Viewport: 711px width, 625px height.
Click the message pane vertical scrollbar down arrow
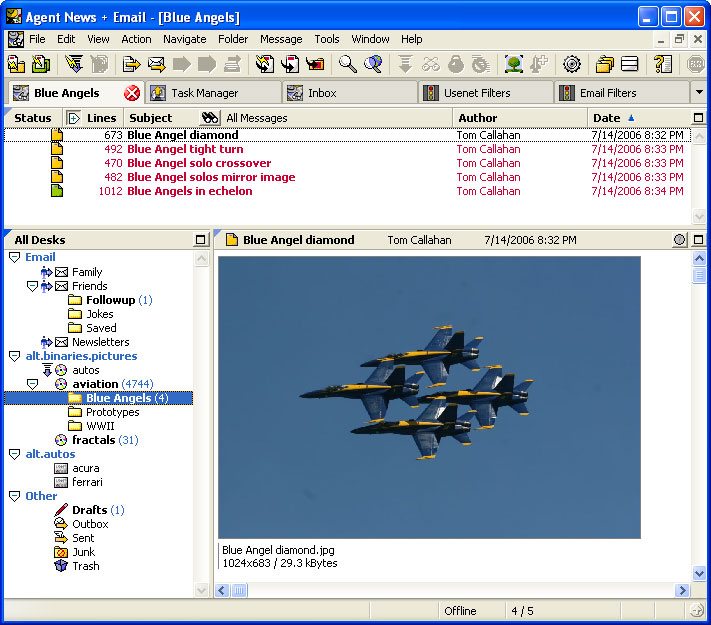point(700,573)
